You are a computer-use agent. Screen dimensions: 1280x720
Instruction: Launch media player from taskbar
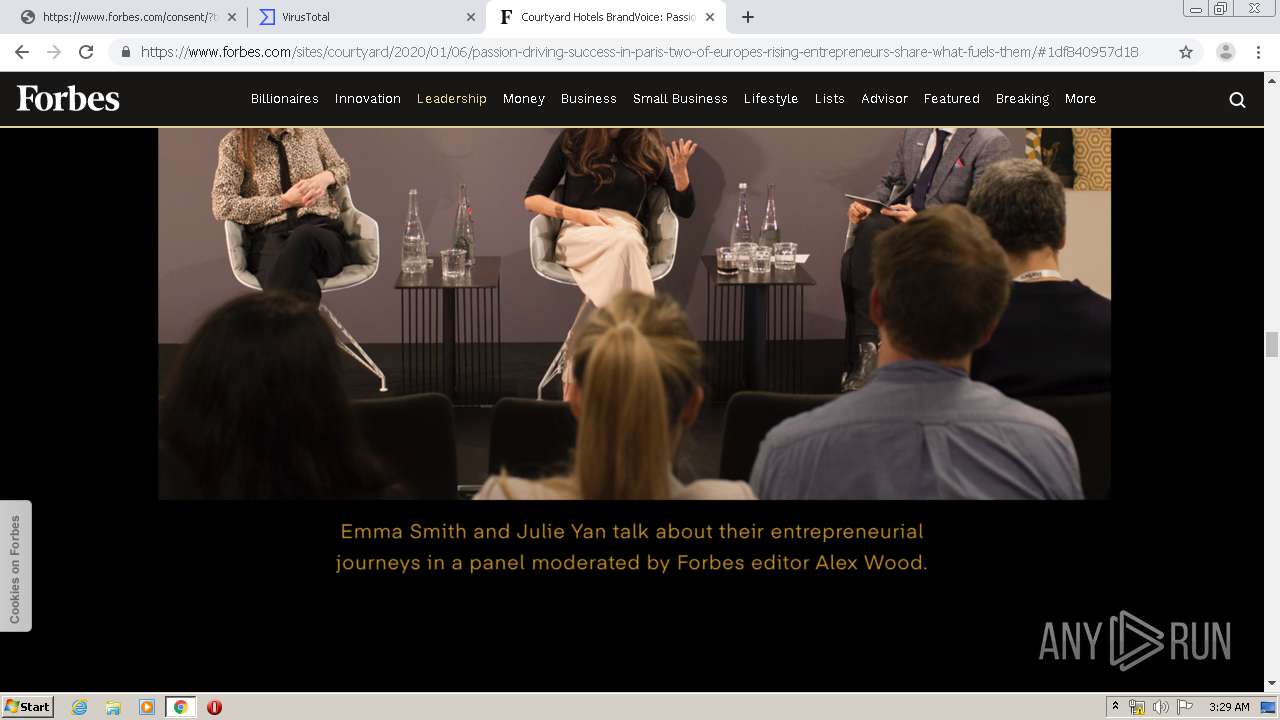147,707
